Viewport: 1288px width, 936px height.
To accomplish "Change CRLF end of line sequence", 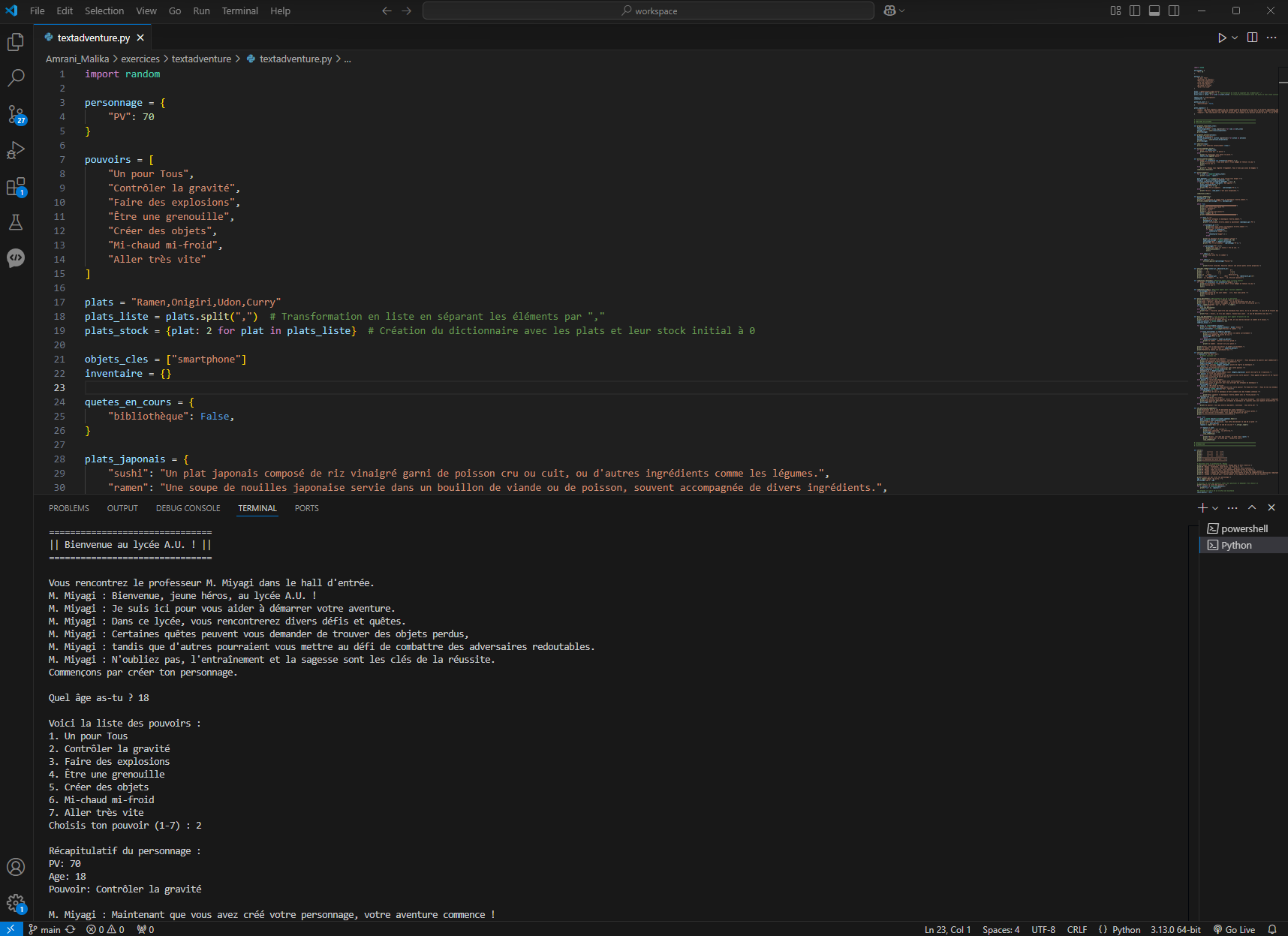I will pyautogui.click(x=1077, y=929).
